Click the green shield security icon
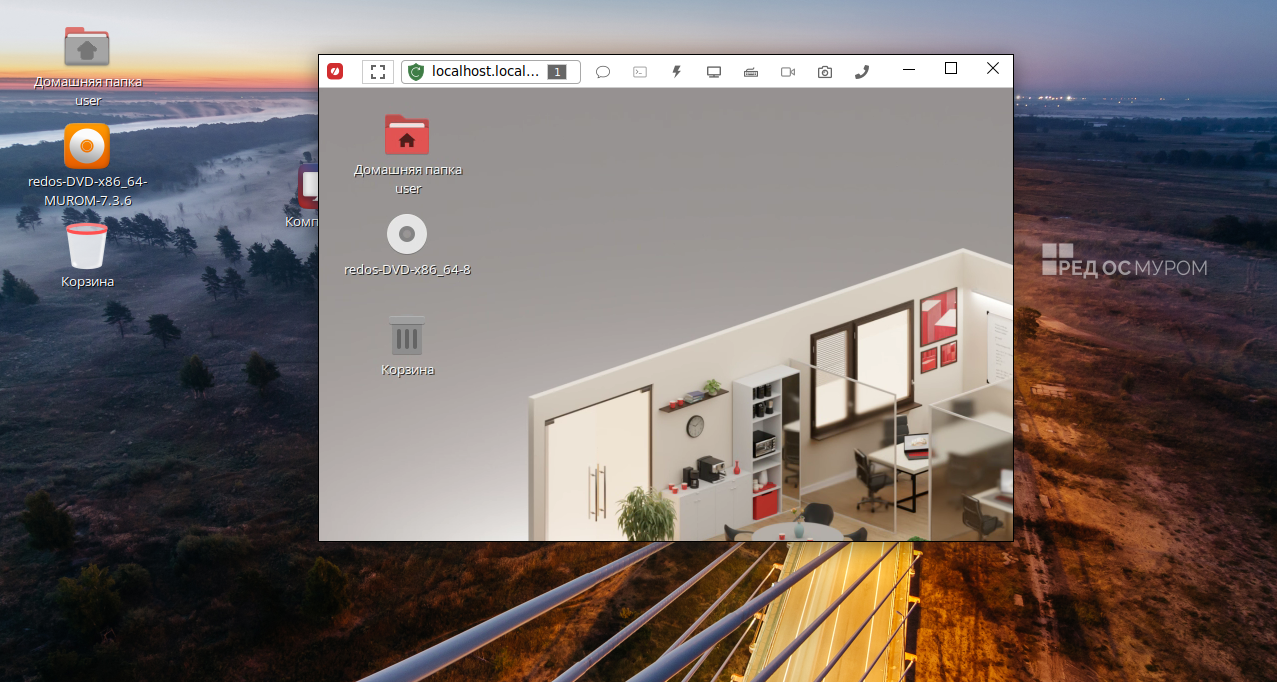The height and width of the screenshot is (682, 1277). coord(416,71)
